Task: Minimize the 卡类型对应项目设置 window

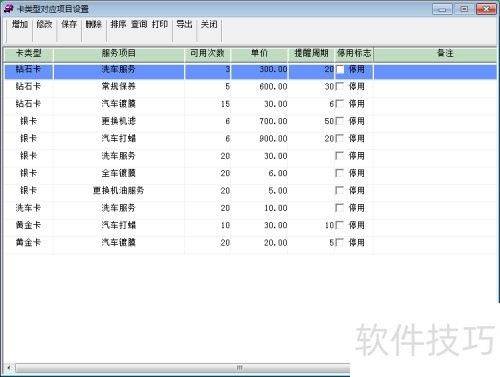Action: pos(442,9)
